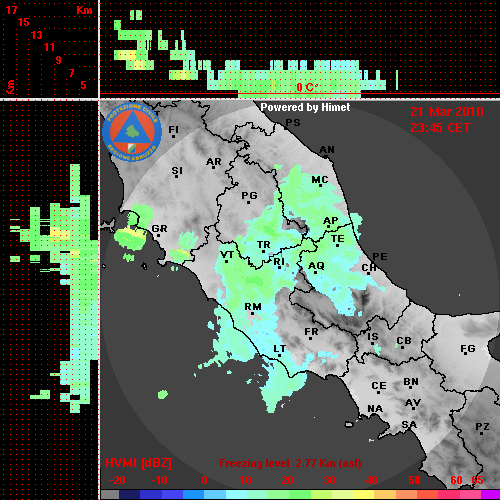Click the '11' km altitude scale label

[x=49, y=47]
